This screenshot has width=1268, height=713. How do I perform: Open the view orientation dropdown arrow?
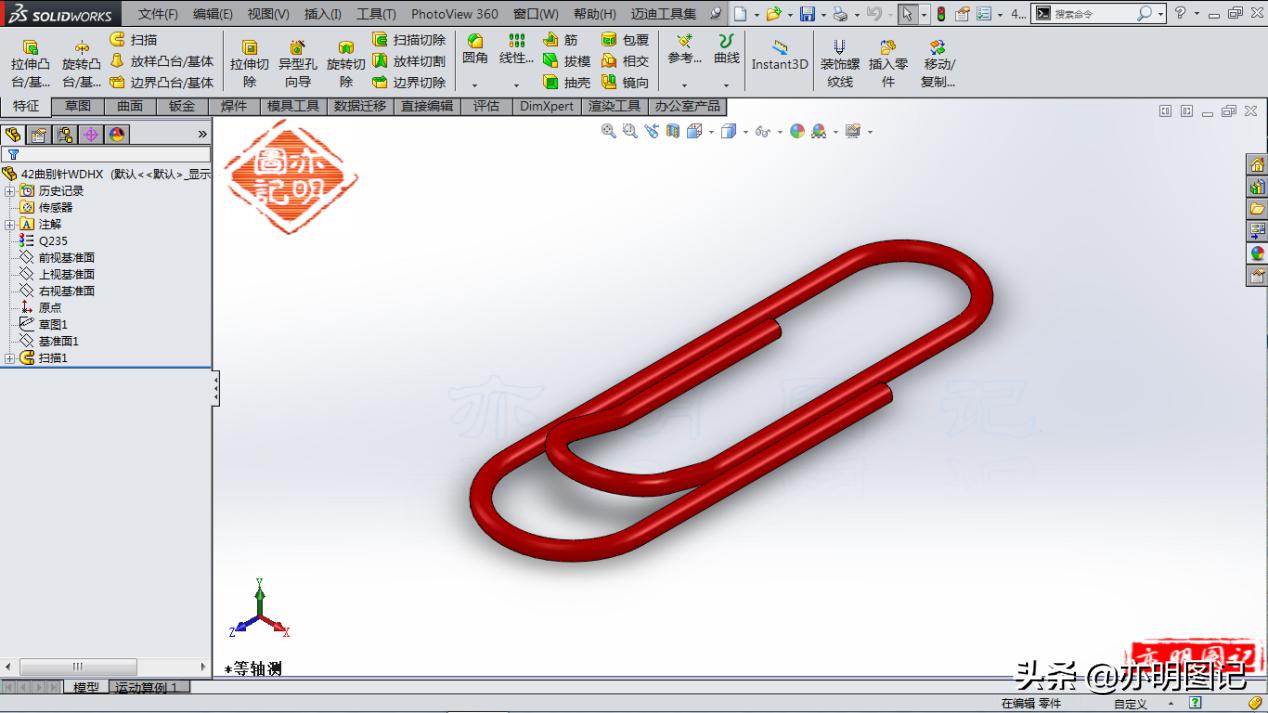click(x=712, y=131)
